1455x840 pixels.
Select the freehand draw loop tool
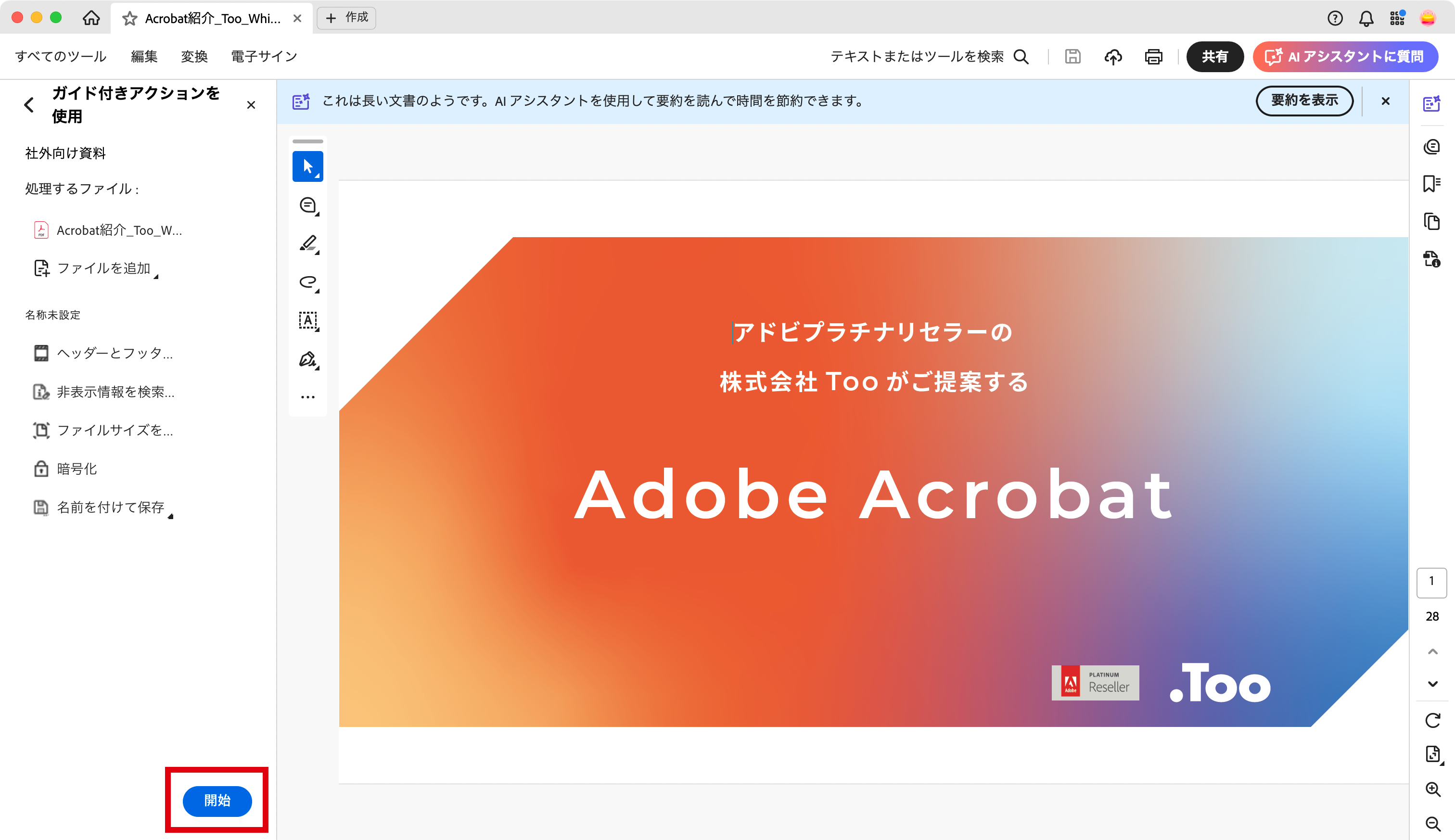[307, 282]
